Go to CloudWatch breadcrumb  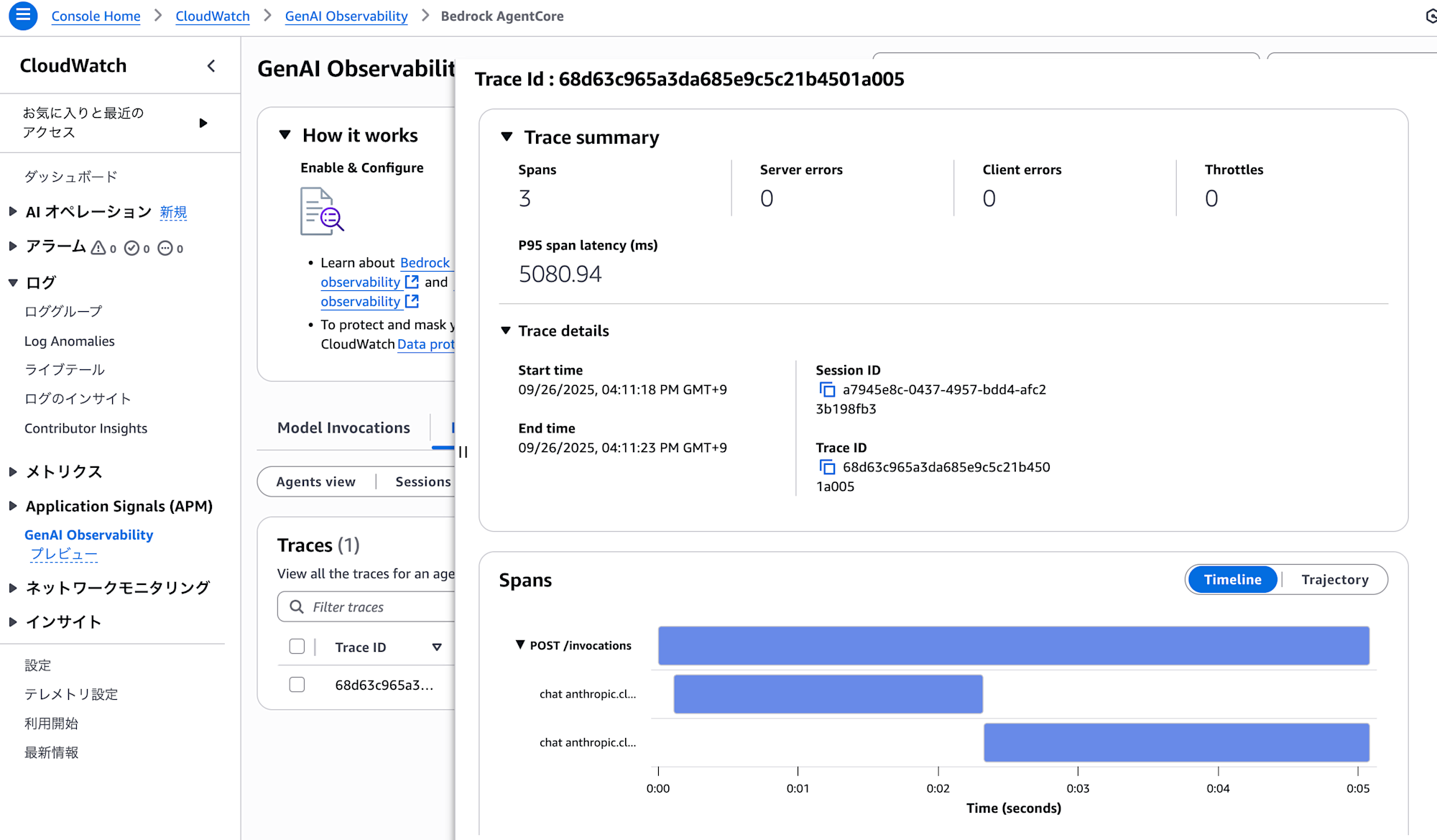pos(213,16)
